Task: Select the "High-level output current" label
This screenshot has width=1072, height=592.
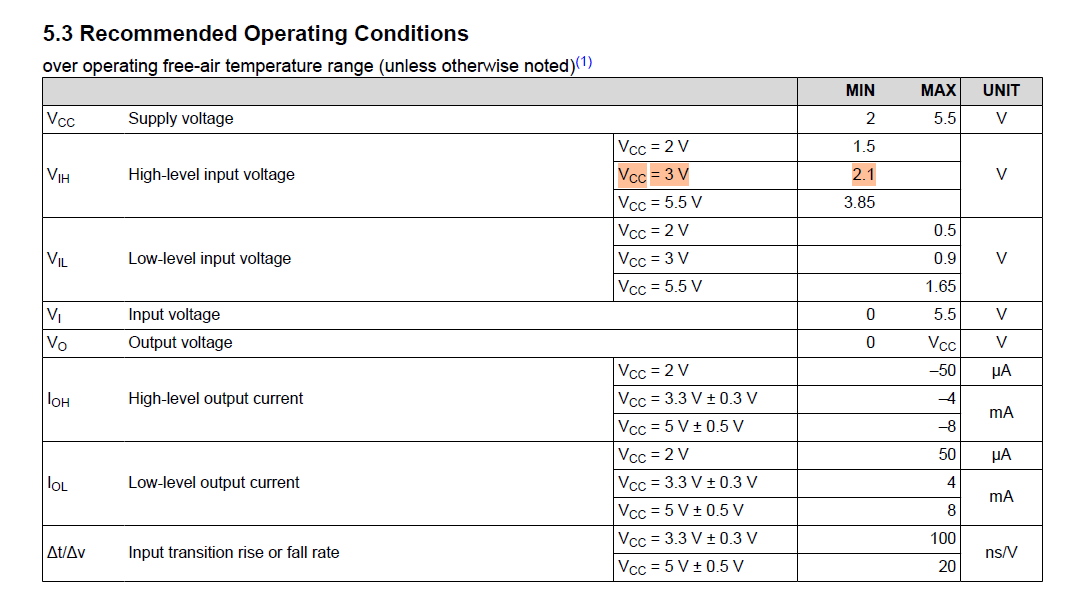Action: (x=215, y=399)
